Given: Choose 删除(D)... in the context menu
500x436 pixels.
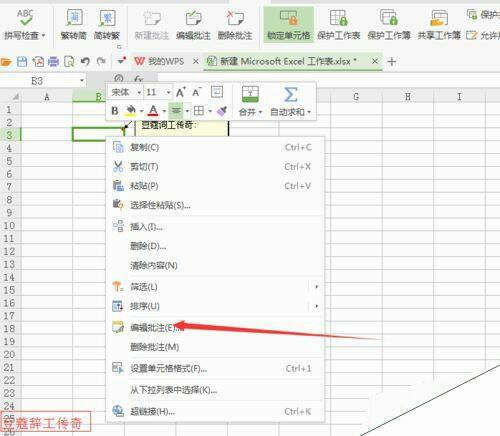Looking at the screenshot, I should (x=215, y=246).
